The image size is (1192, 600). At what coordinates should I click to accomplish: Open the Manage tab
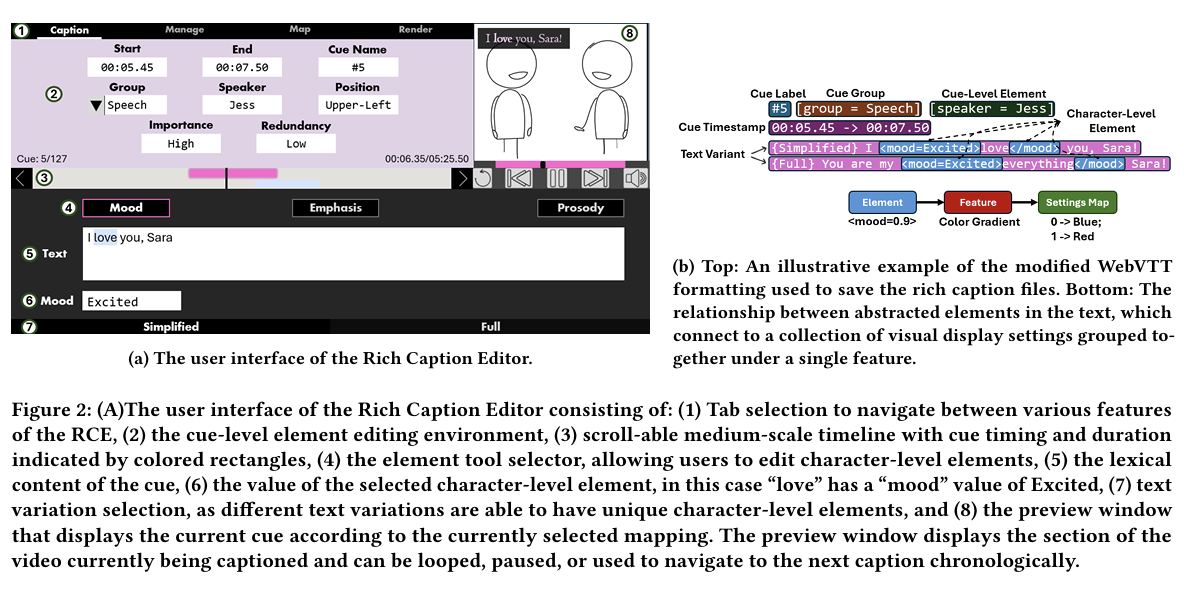(x=185, y=30)
